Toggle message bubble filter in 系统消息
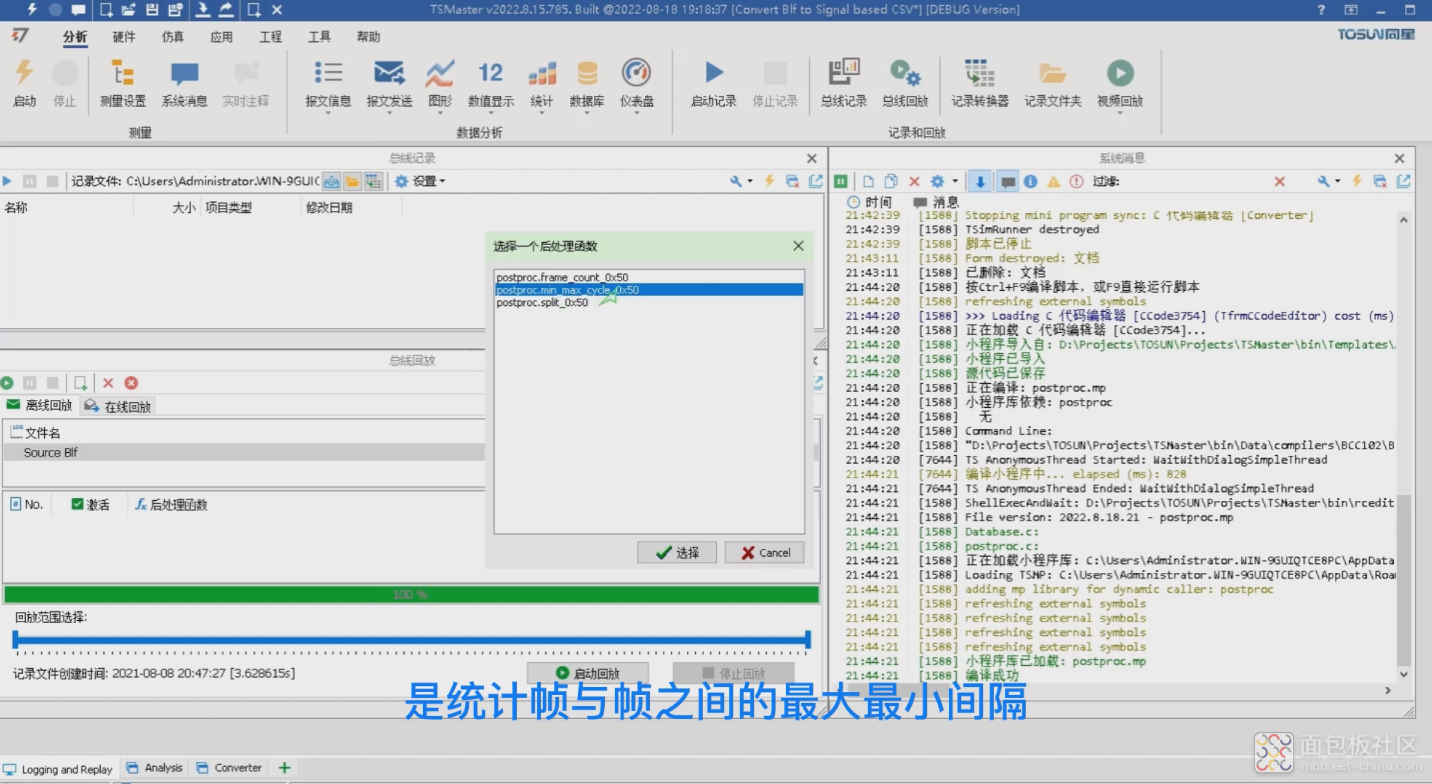 coord(1008,181)
